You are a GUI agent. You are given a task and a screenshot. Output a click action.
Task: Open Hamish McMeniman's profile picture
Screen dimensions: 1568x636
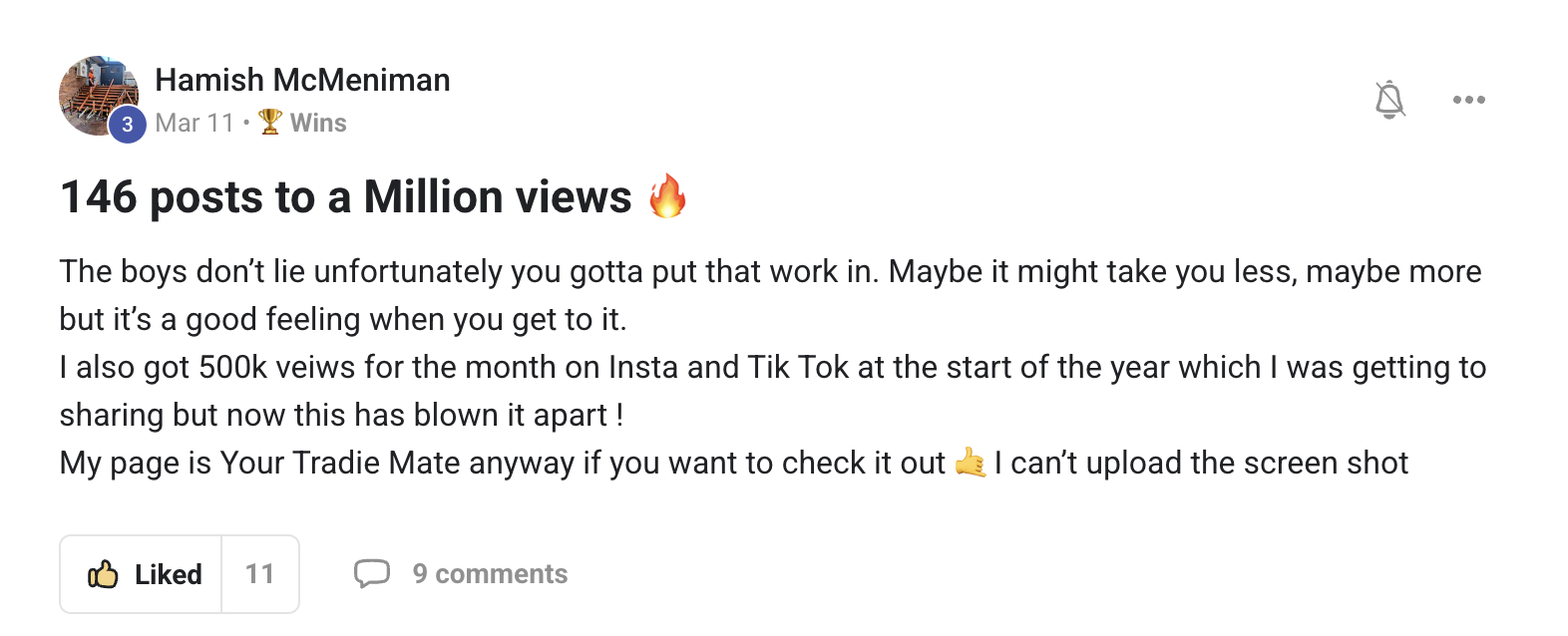98,96
